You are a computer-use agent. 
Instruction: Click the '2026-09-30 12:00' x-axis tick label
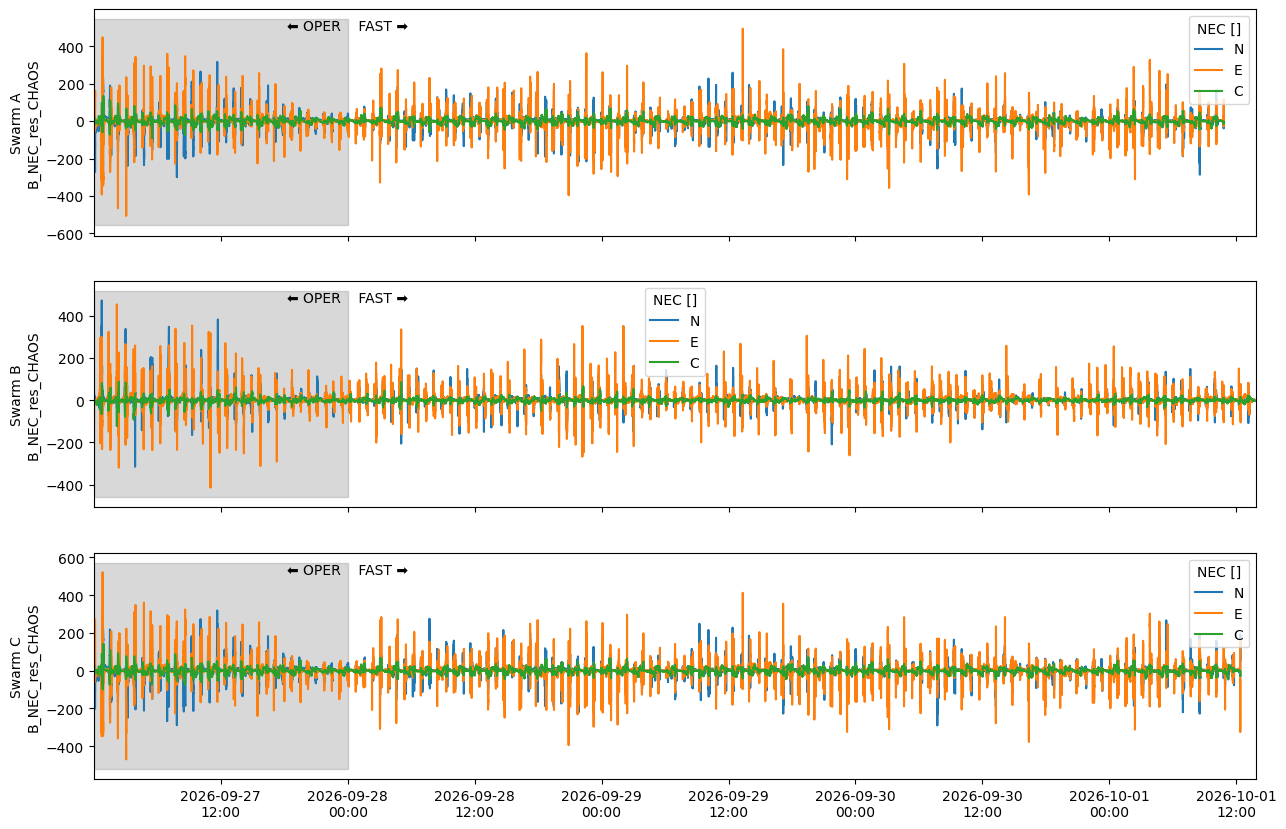point(982,804)
